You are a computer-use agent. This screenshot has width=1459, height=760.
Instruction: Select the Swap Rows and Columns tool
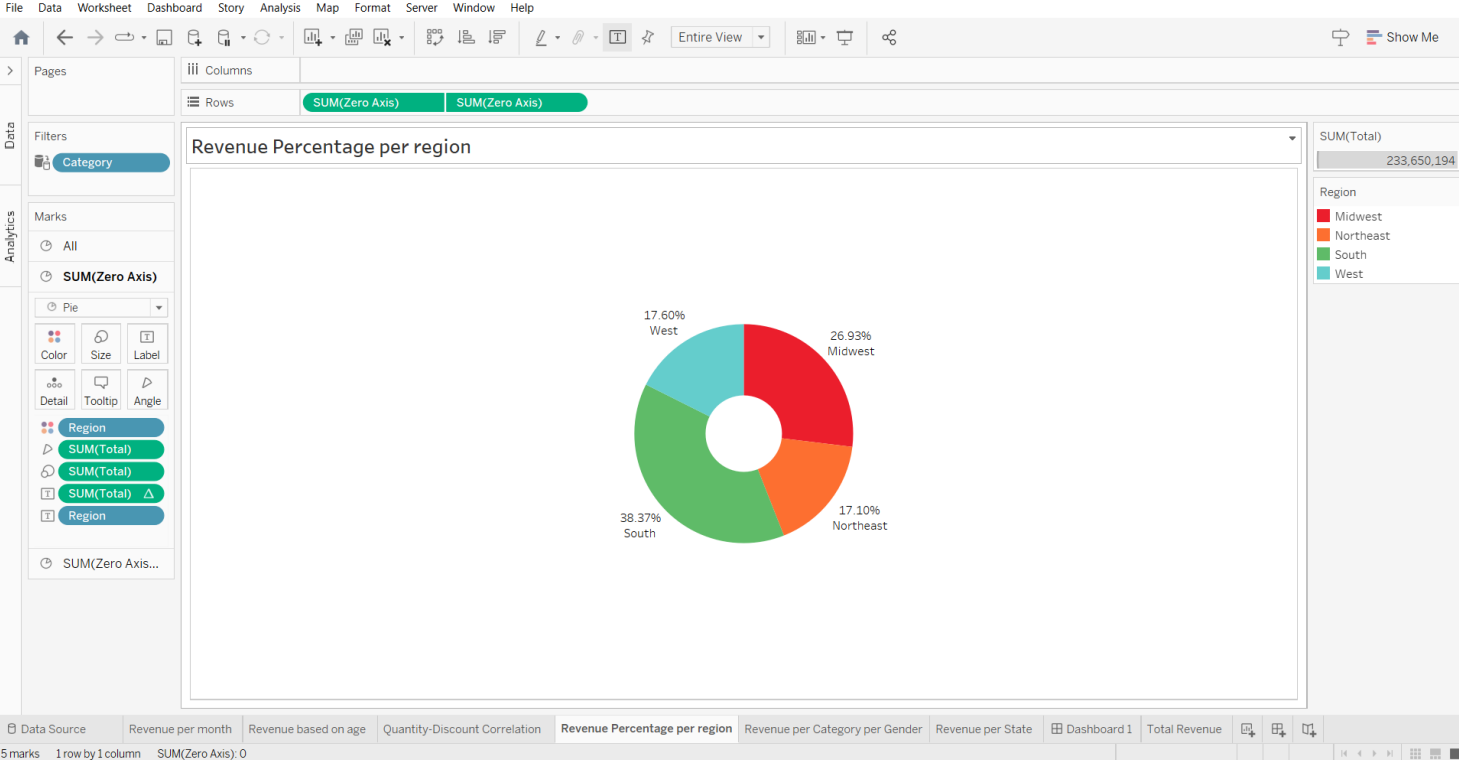(435, 36)
